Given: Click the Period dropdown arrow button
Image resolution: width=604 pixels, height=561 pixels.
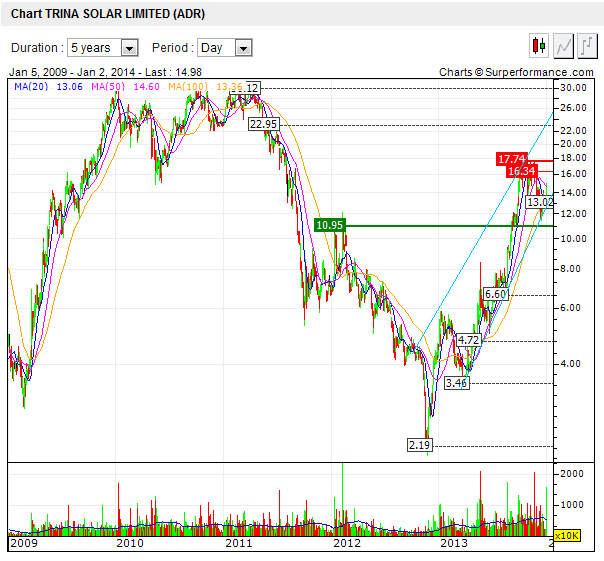Looking at the screenshot, I should (243, 48).
